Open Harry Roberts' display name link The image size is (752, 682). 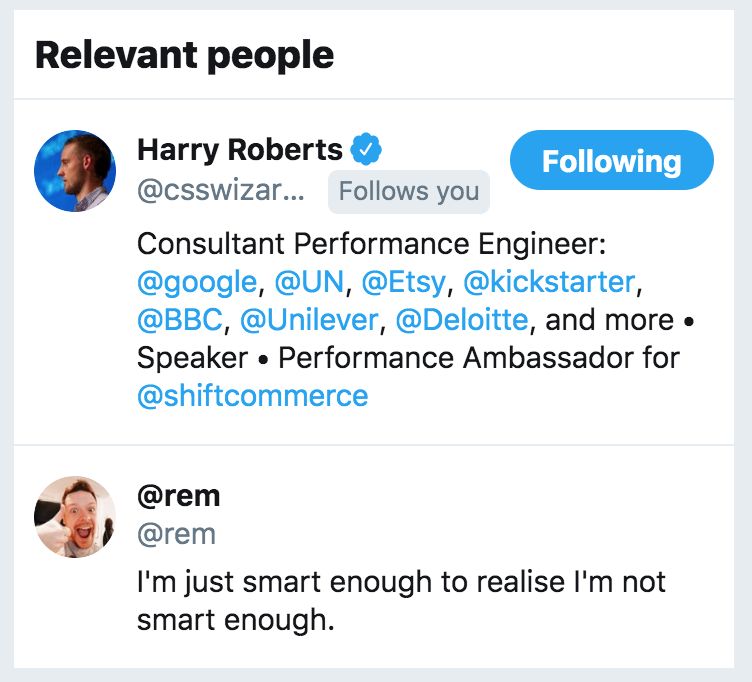[240, 150]
